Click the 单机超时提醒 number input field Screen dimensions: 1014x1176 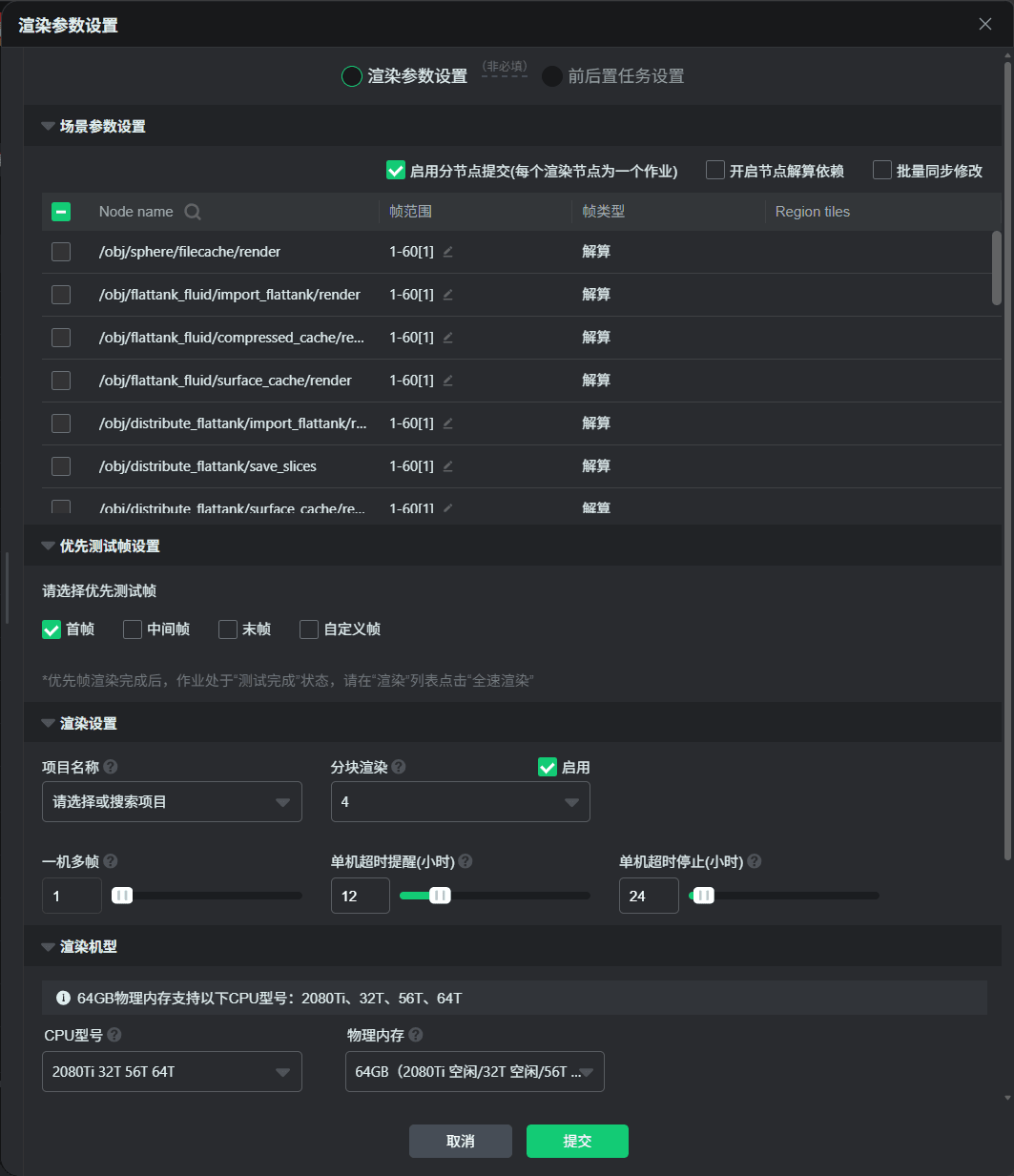[361, 896]
